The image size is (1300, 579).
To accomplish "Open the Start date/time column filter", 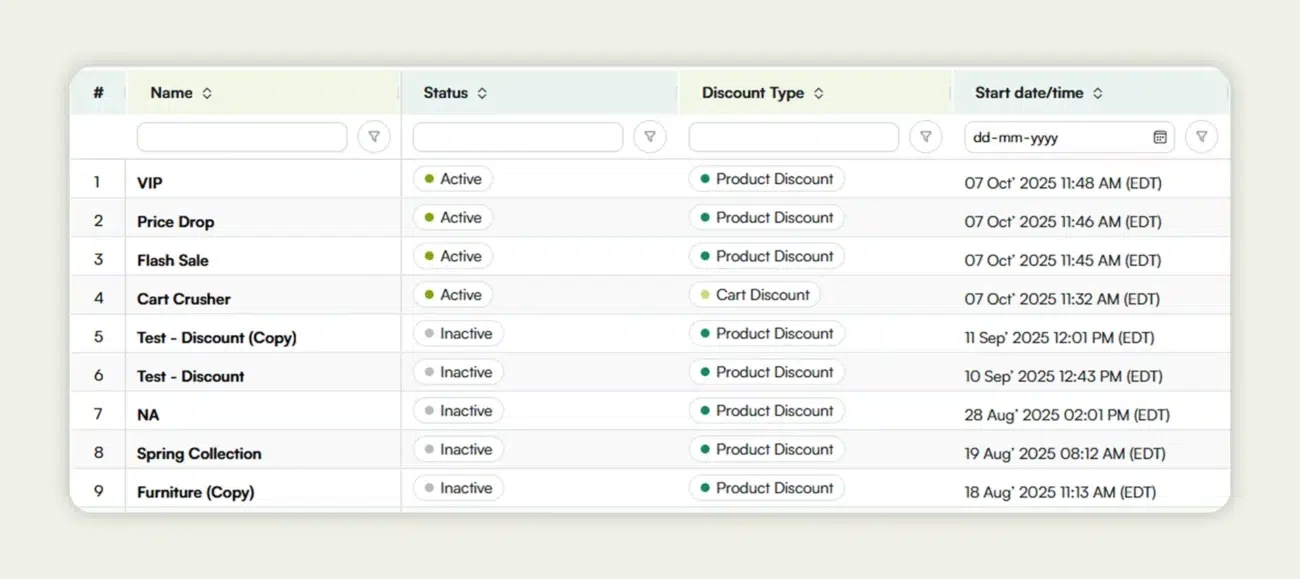I will coord(1202,137).
